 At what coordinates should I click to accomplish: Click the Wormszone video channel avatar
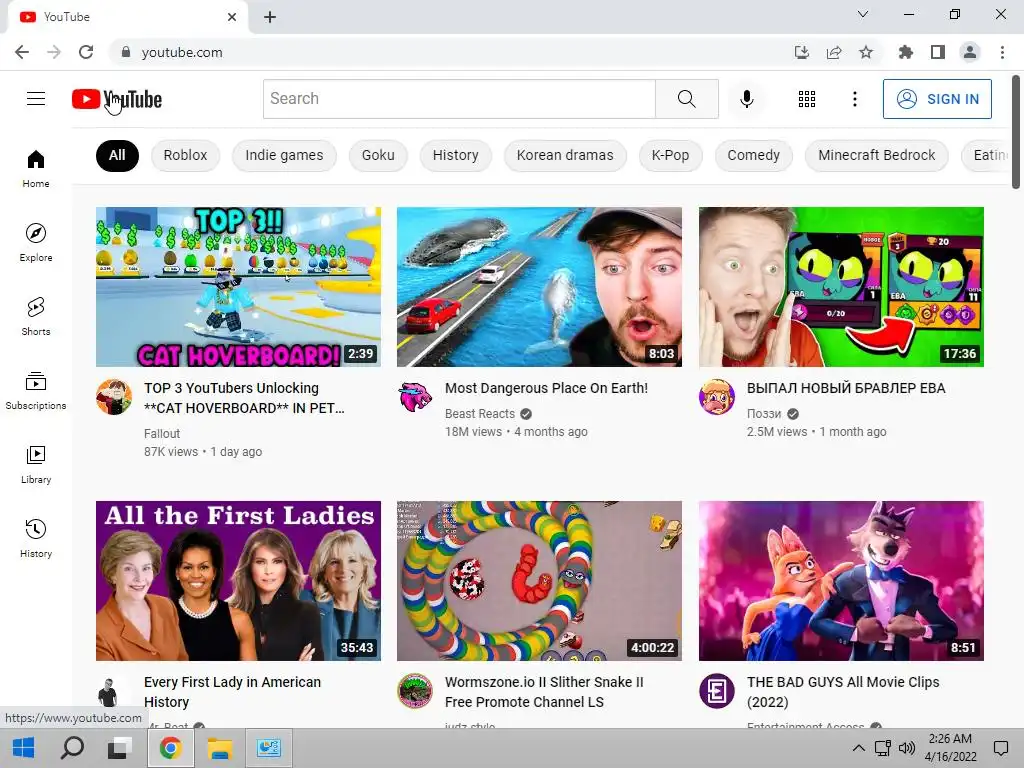point(415,690)
